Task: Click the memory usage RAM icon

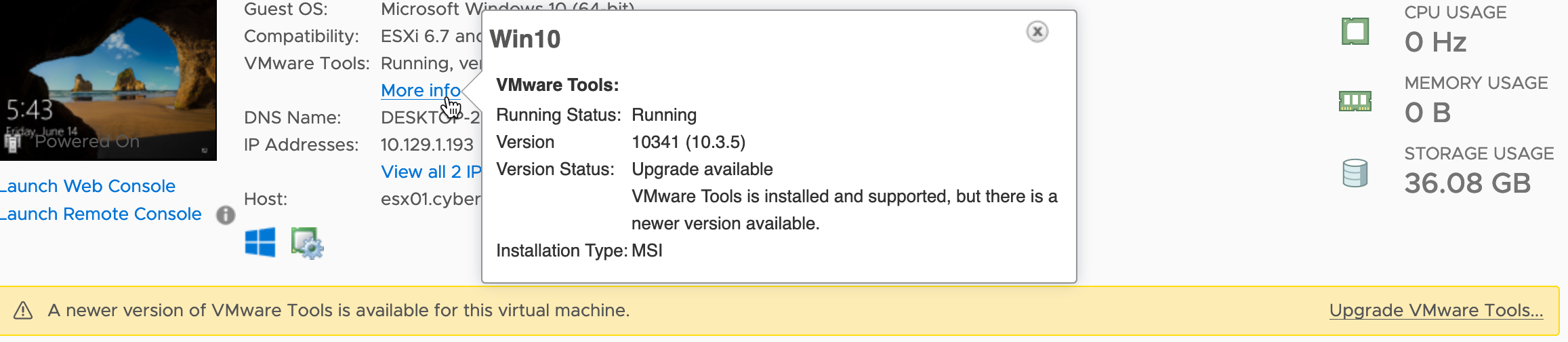Action: (1355, 101)
